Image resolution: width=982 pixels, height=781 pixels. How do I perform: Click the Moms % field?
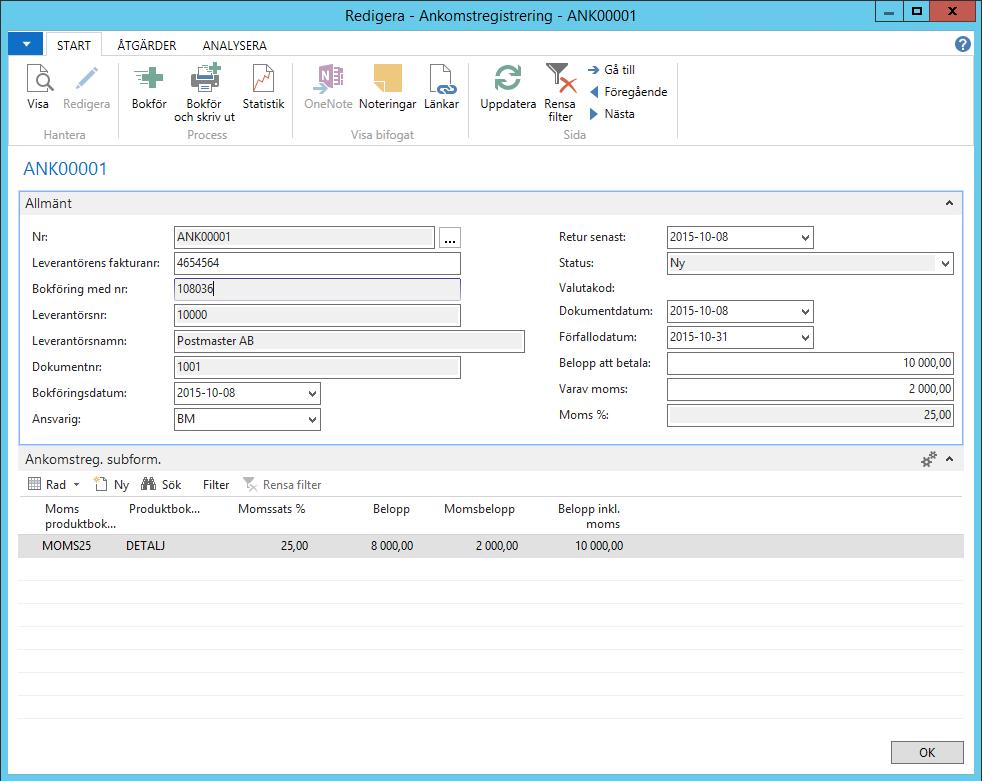(x=810, y=415)
